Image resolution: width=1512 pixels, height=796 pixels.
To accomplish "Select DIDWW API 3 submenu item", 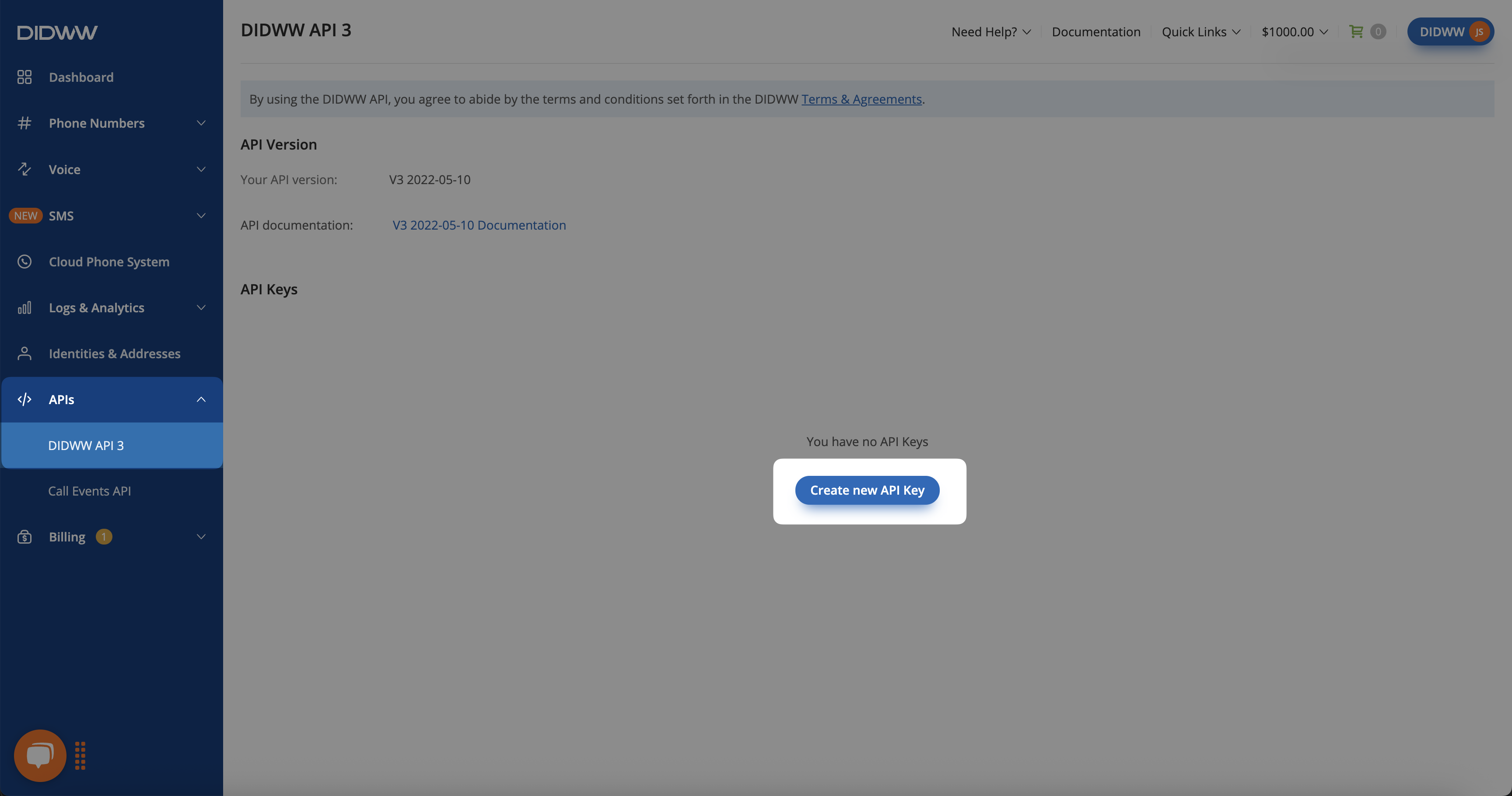I will tap(112, 445).
